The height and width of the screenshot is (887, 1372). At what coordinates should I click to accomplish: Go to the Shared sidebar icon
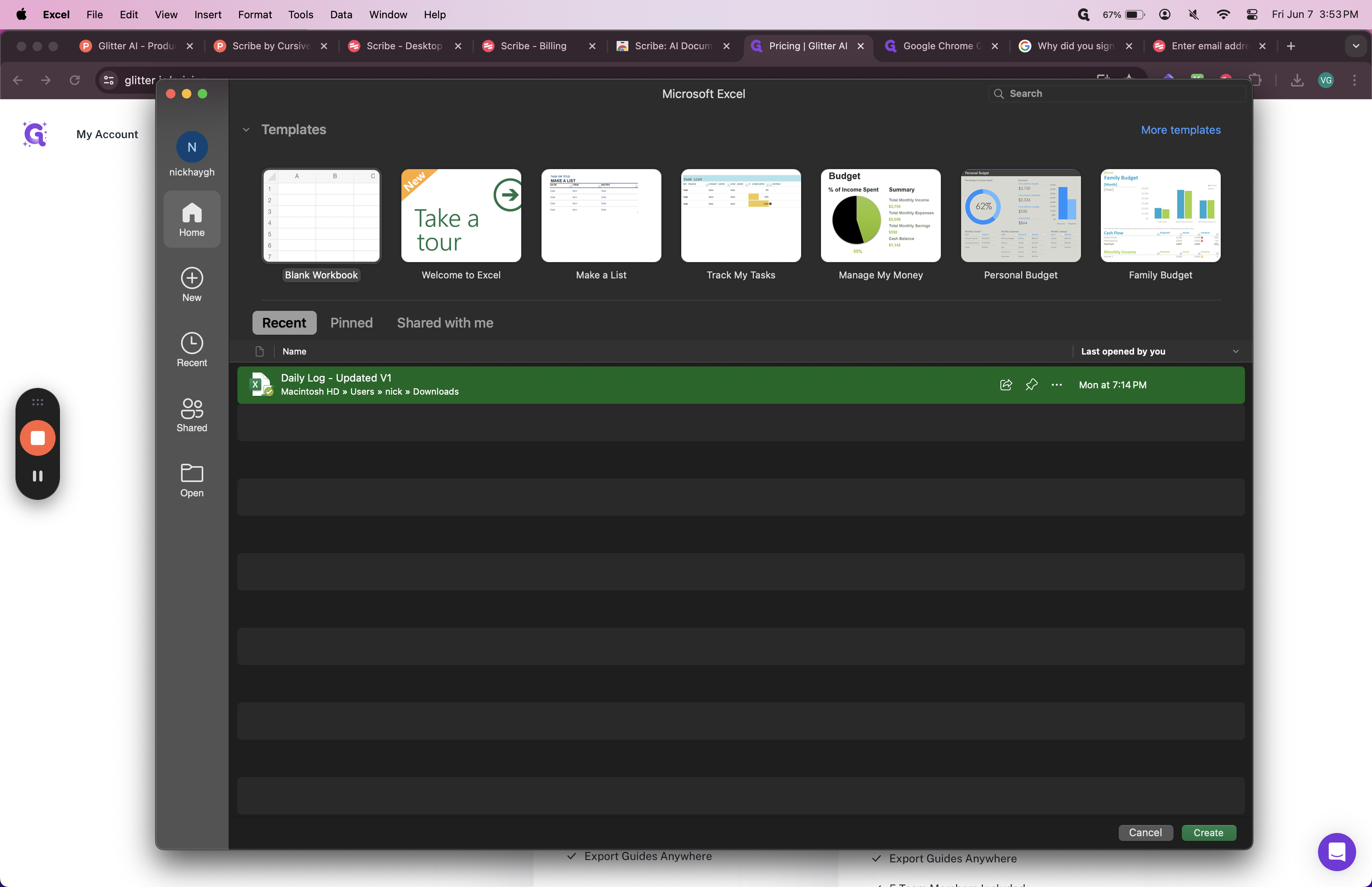click(x=192, y=415)
